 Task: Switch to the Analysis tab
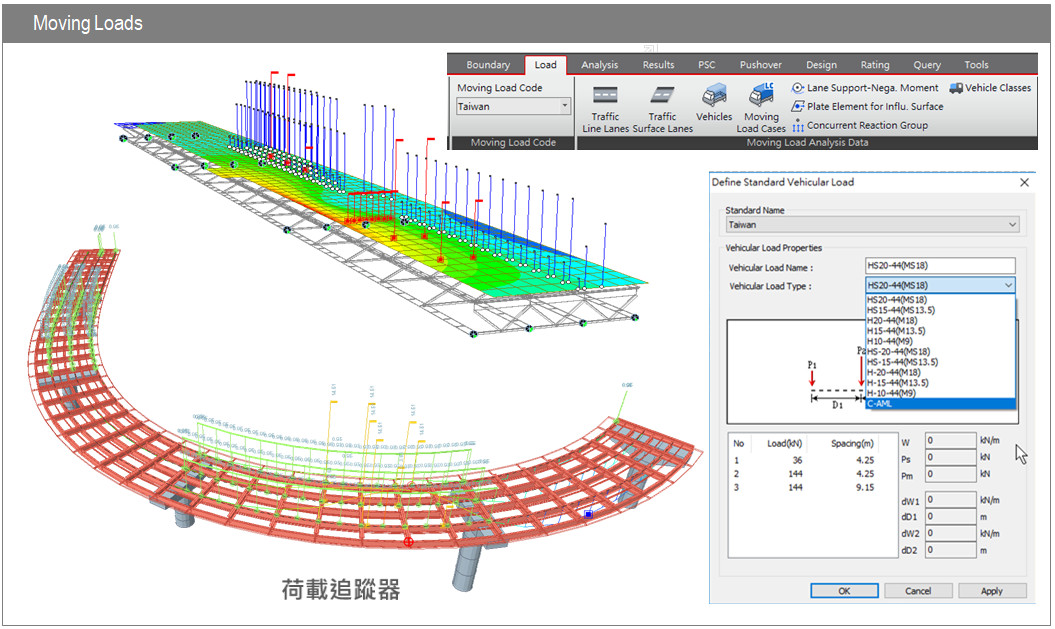click(x=599, y=65)
